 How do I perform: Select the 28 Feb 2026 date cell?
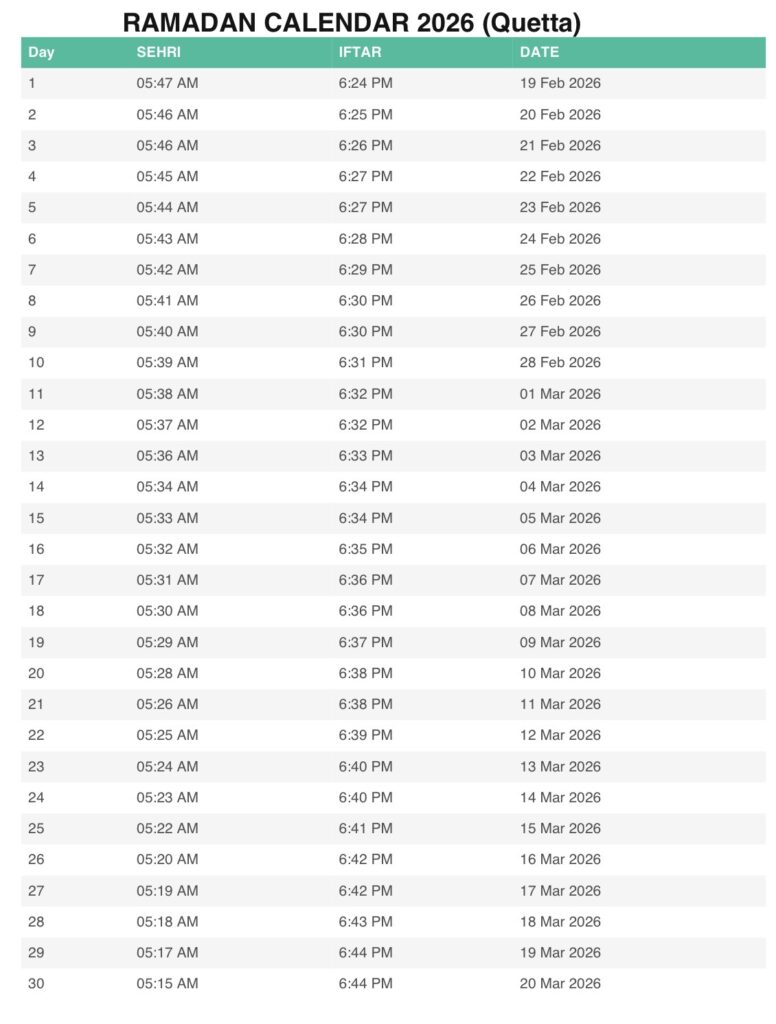(x=560, y=362)
